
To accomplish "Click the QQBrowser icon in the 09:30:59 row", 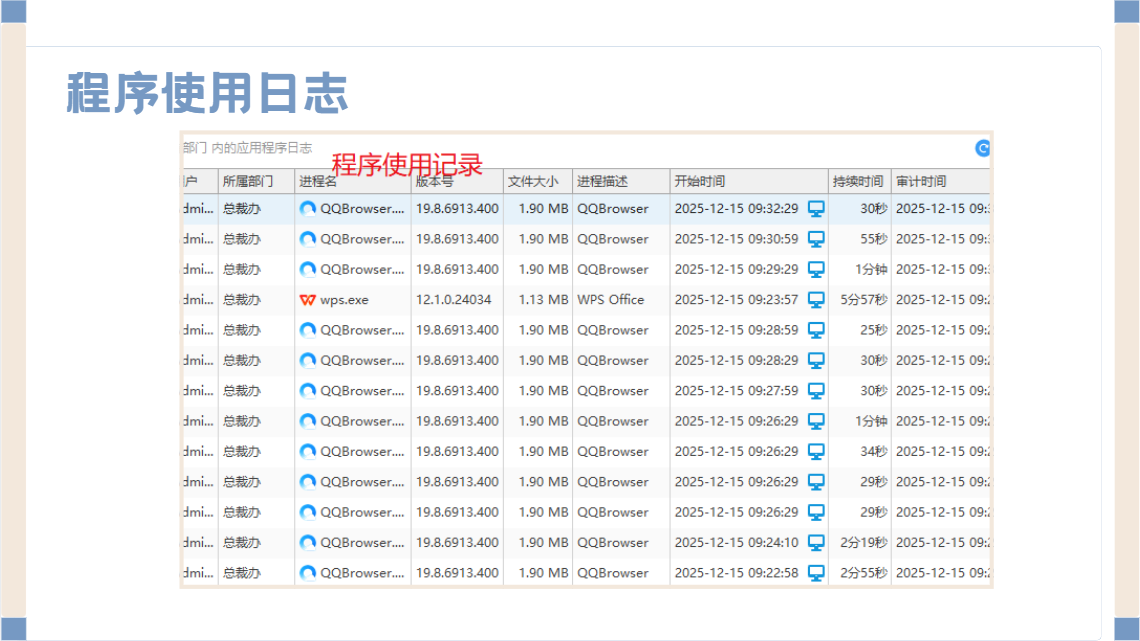I will tap(308, 239).
